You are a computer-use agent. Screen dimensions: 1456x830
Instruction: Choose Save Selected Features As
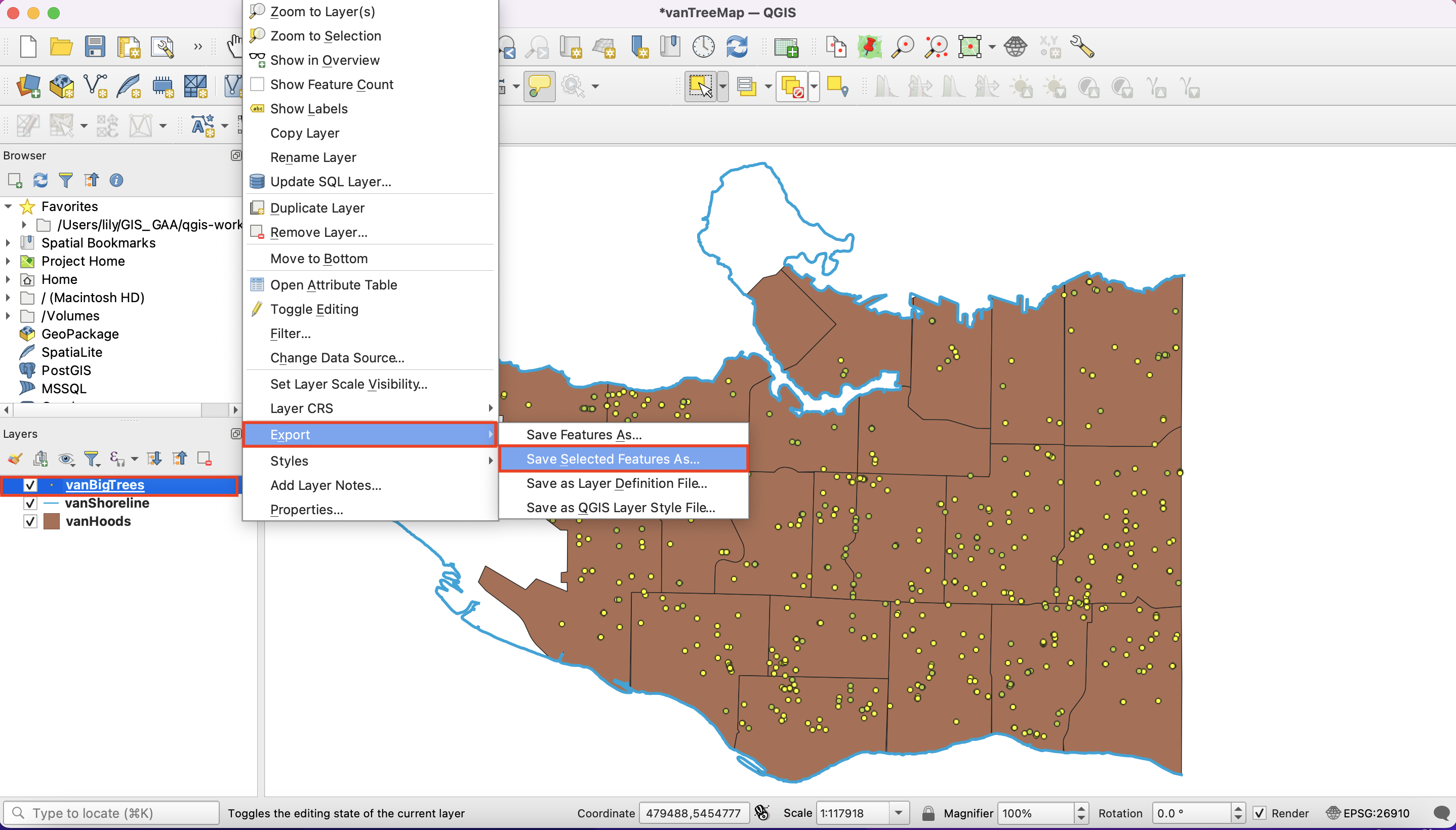pyautogui.click(x=612, y=459)
